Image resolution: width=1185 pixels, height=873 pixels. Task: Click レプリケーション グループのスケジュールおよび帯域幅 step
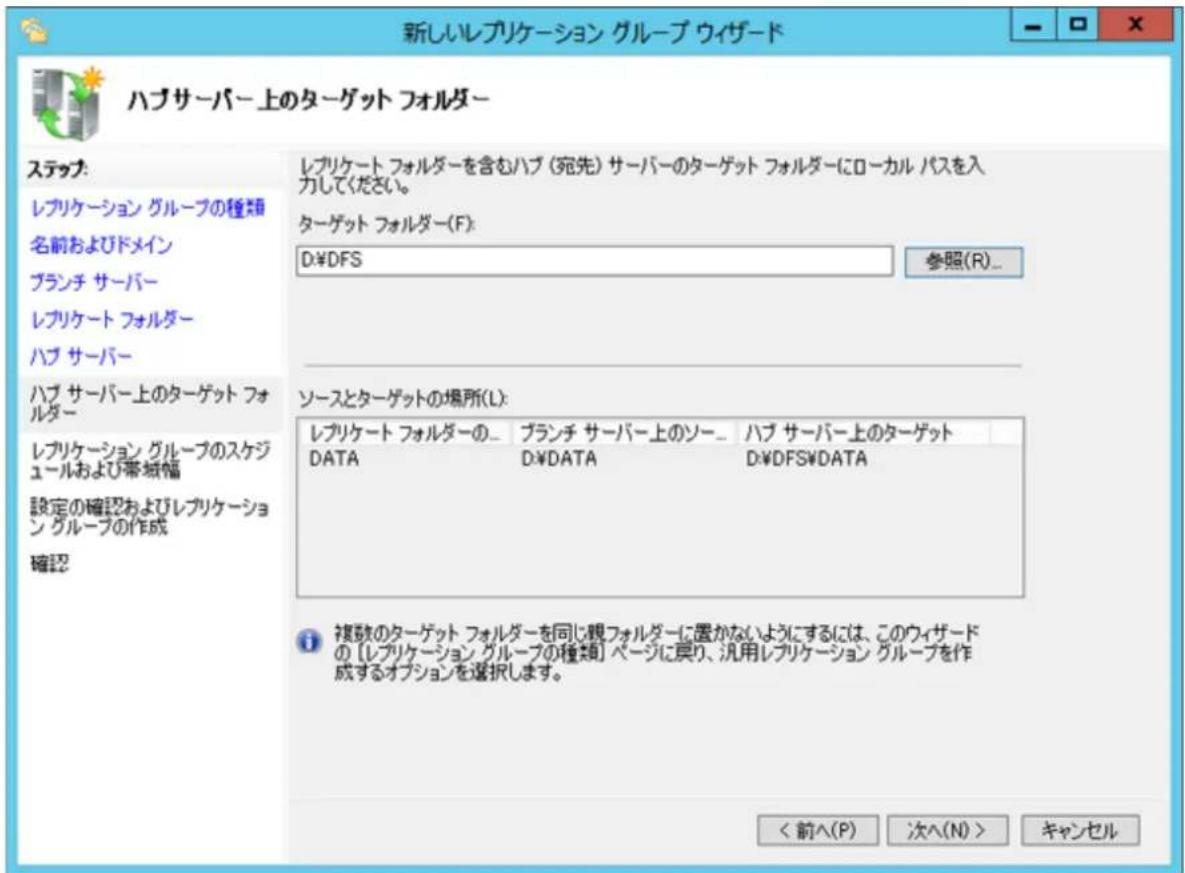point(150,460)
